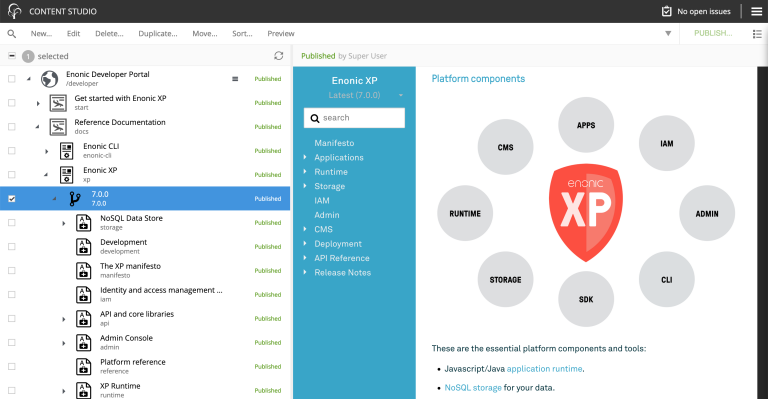768x399 pixels.
Task: Open the search panel magnifier icon
Action: pyautogui.click(x=12, y=34)
